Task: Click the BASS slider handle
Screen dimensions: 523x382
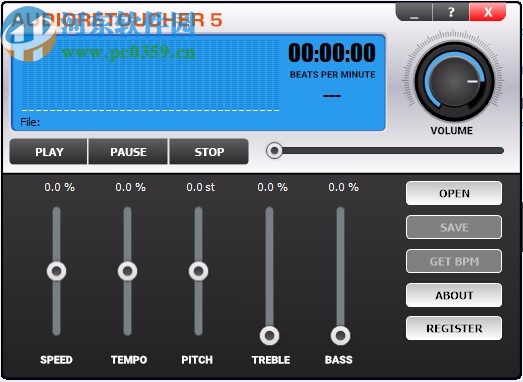Action: pos(341,336)
